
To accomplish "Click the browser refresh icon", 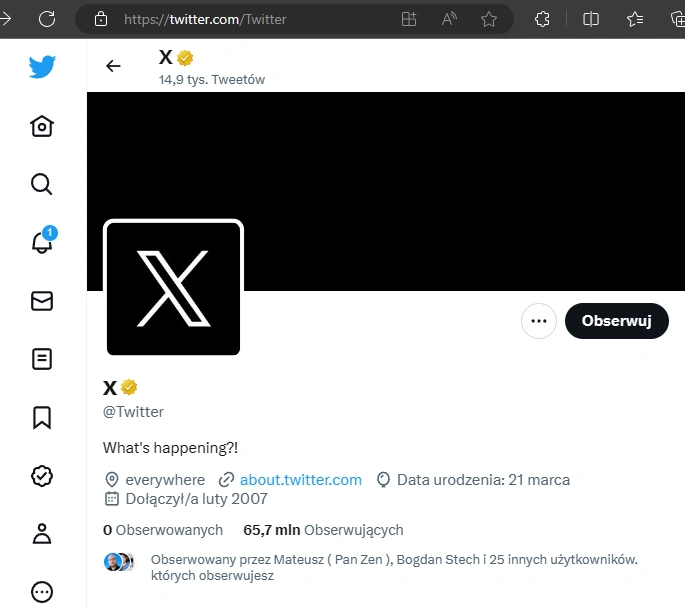I will 47,19.
